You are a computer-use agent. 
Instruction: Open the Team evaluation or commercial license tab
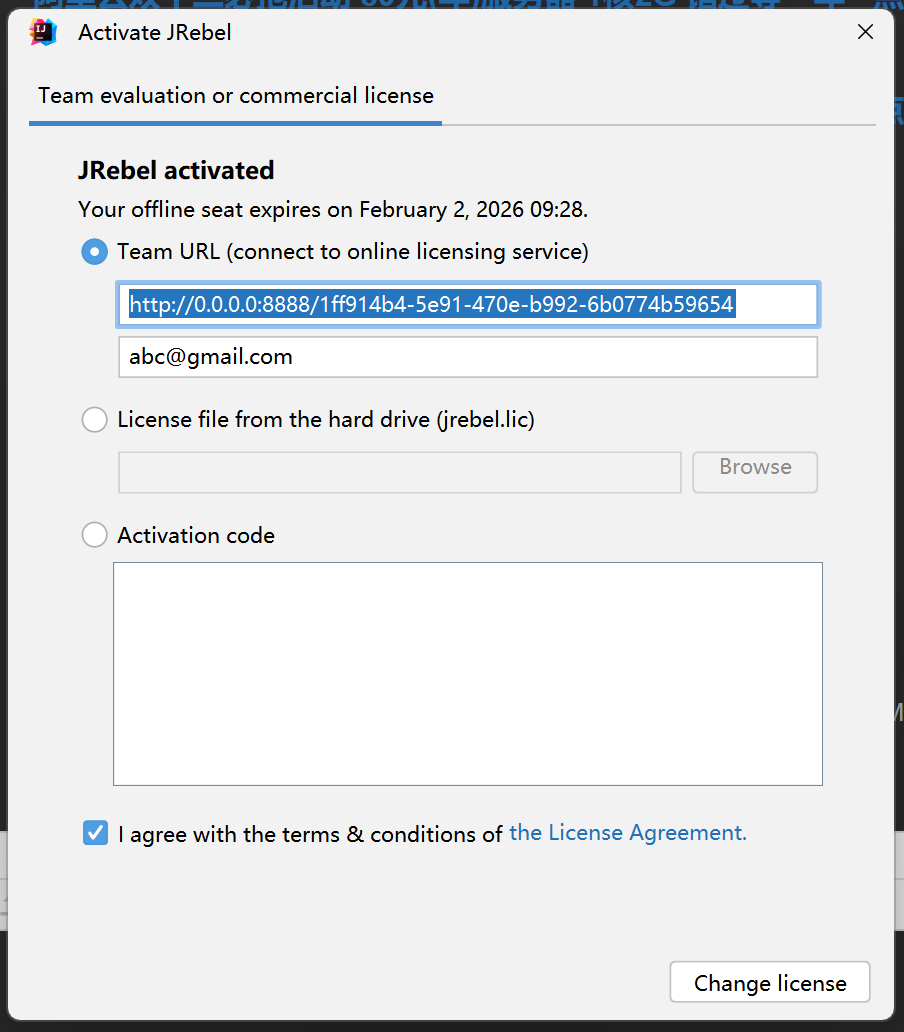236,96
